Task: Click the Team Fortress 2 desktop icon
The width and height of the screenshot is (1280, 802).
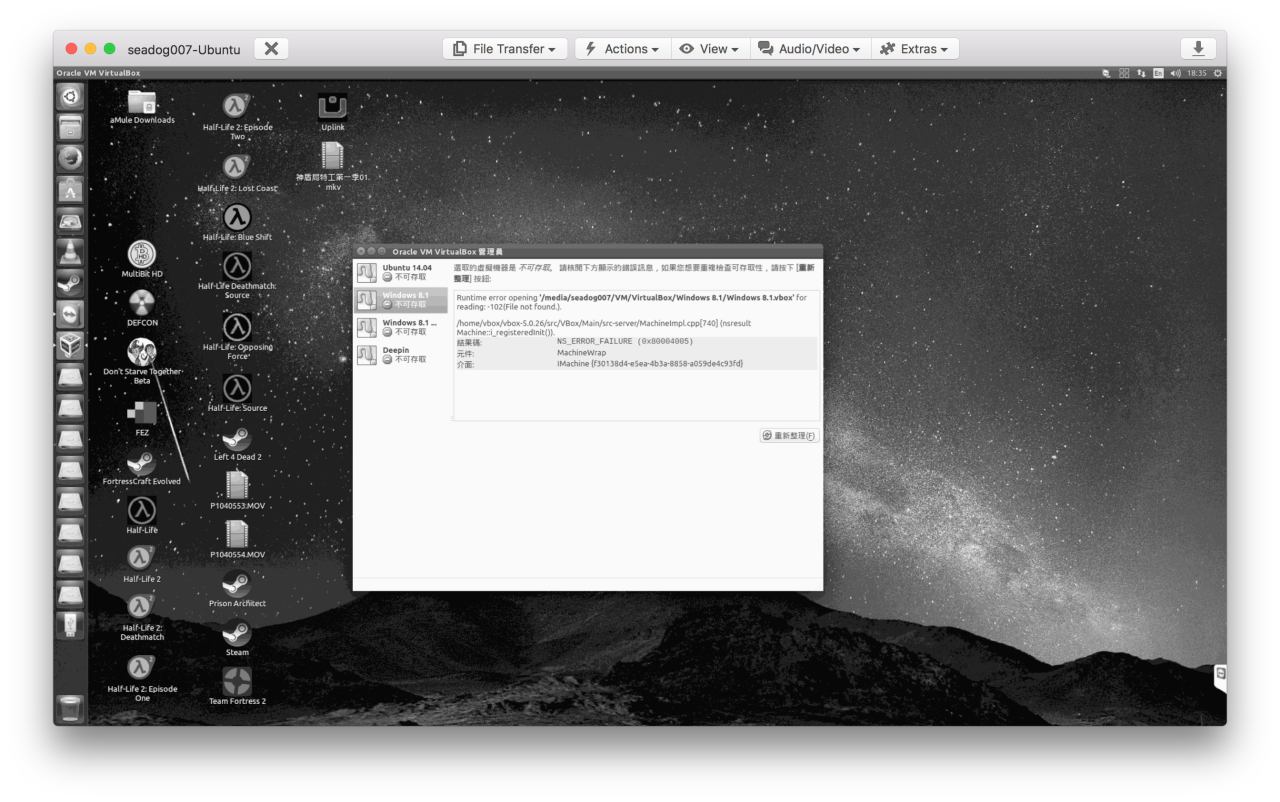Action: 237,683
